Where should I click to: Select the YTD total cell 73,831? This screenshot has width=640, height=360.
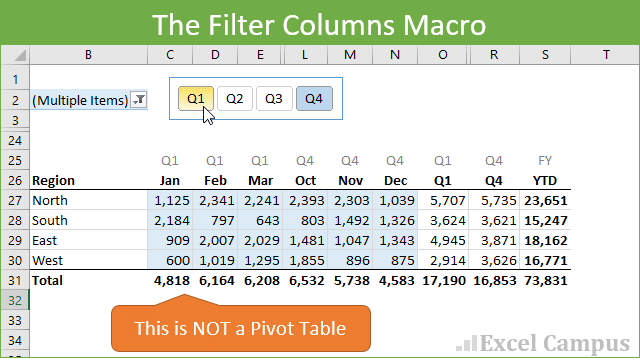(545, 280)
